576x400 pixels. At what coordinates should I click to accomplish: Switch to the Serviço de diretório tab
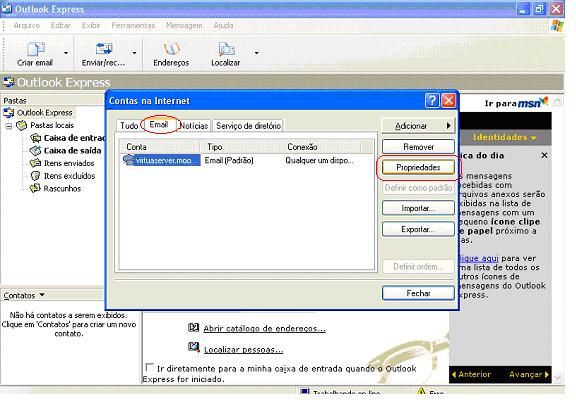248,126
